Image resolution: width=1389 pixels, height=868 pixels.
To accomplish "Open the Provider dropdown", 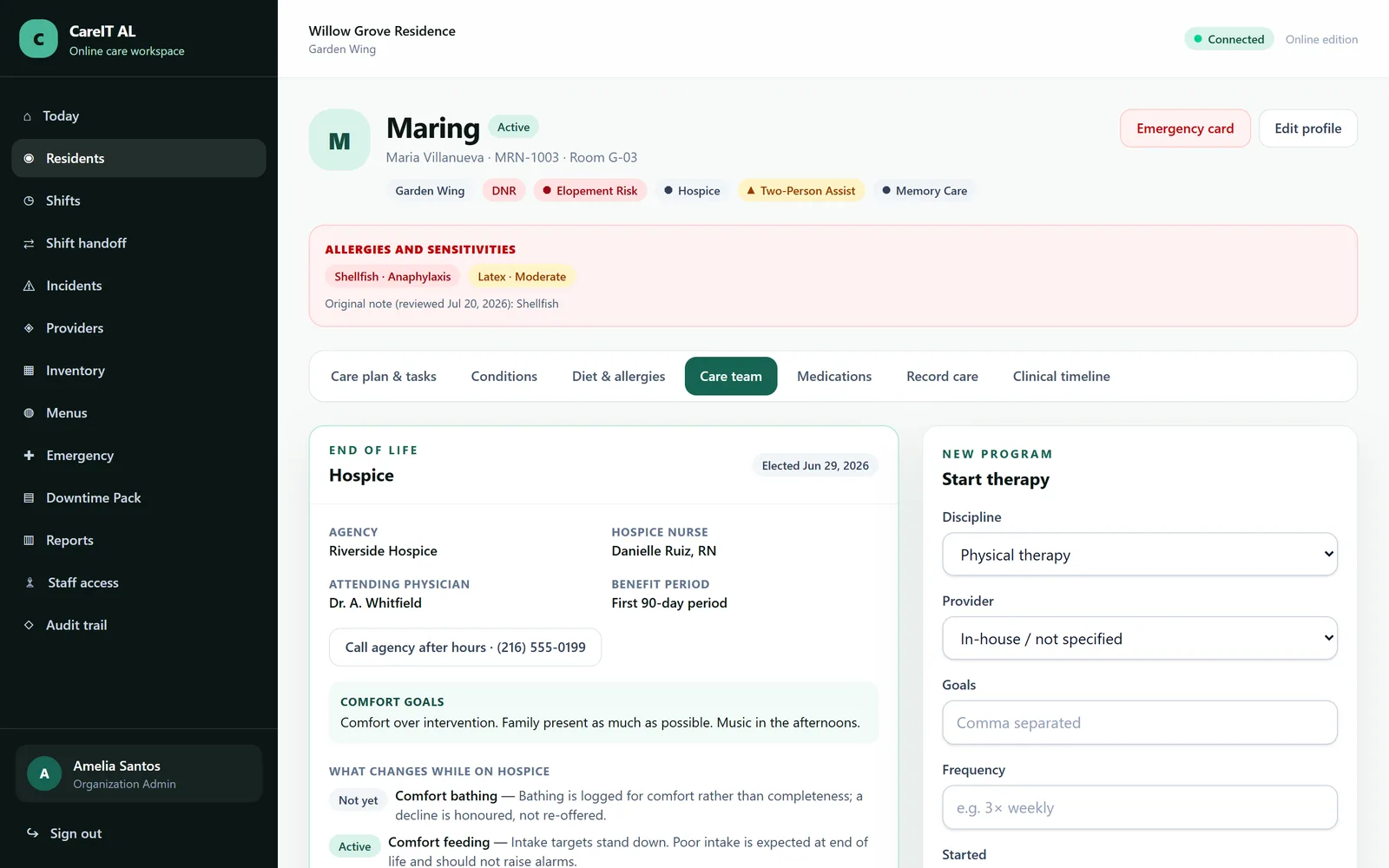I will coord(1139,639).
